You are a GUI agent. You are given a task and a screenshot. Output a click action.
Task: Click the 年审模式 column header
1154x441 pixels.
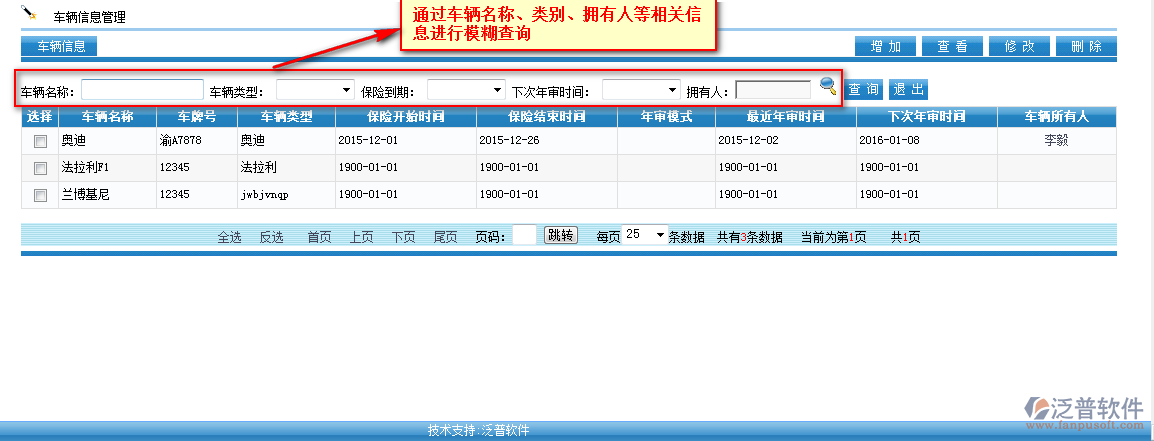[x=666, y=117]
